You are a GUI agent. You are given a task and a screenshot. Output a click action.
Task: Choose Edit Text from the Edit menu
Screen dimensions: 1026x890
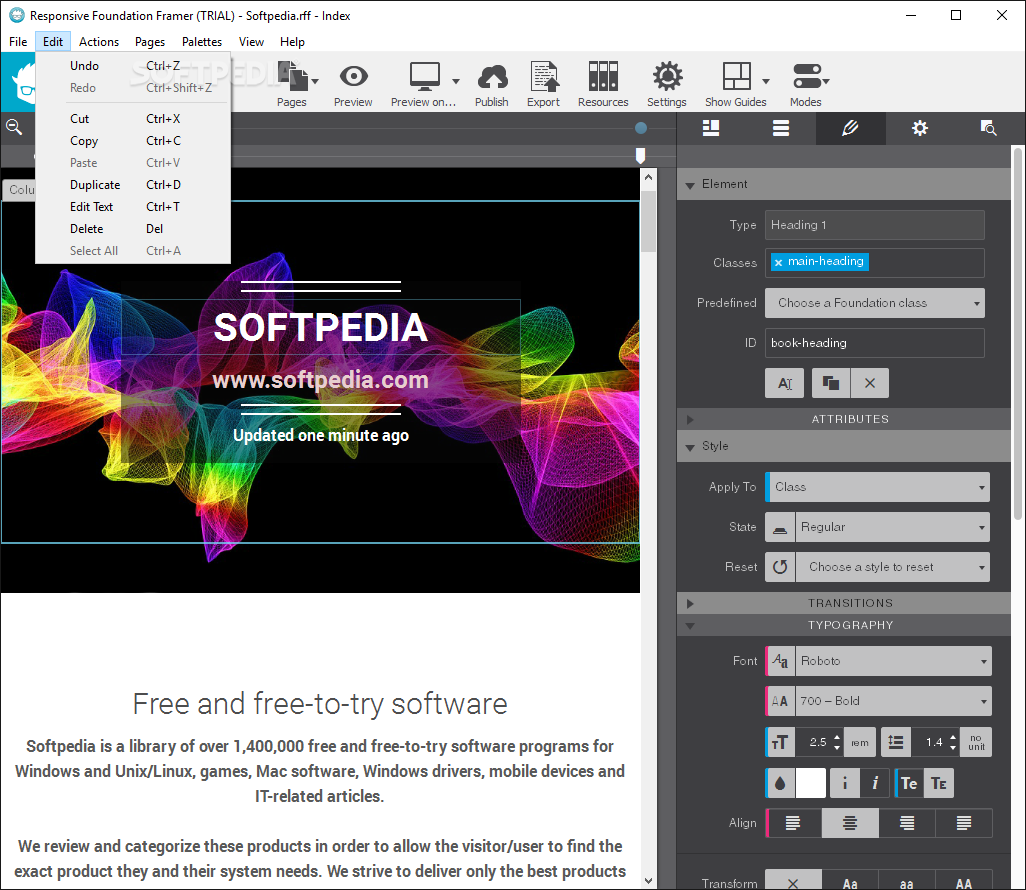click(x=133, y=207)
